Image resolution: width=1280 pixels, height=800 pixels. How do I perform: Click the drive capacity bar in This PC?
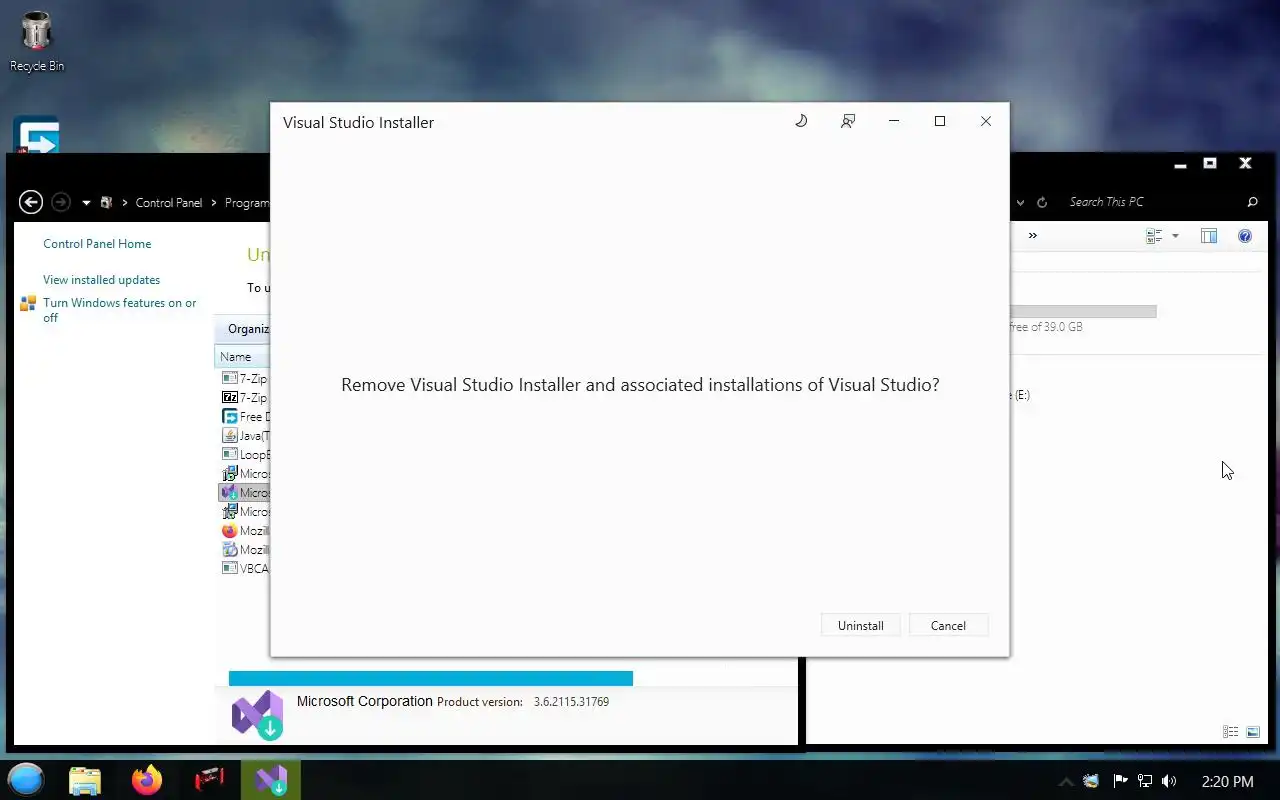[1083, 312]
